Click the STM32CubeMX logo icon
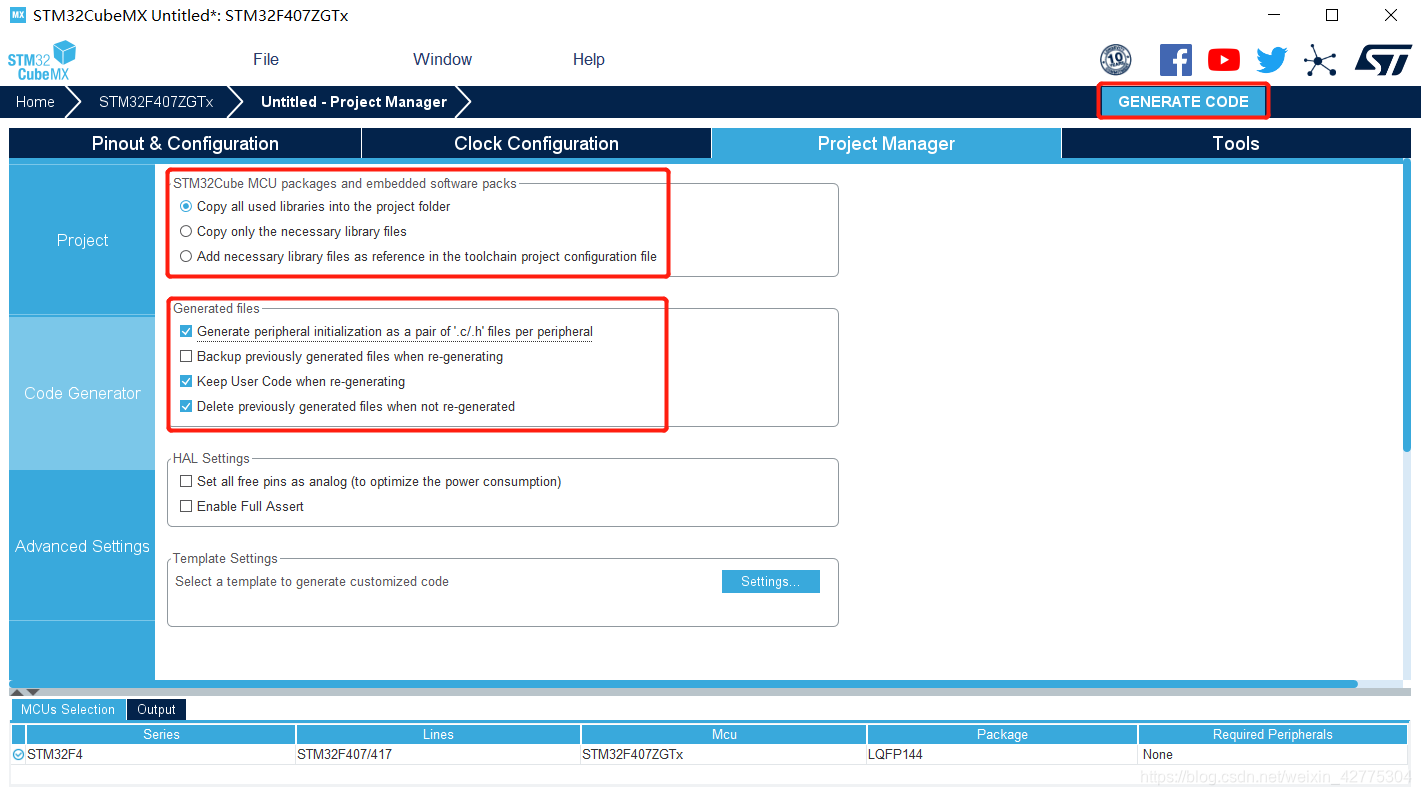This screenshot has width=1421, height=795. 42,61
